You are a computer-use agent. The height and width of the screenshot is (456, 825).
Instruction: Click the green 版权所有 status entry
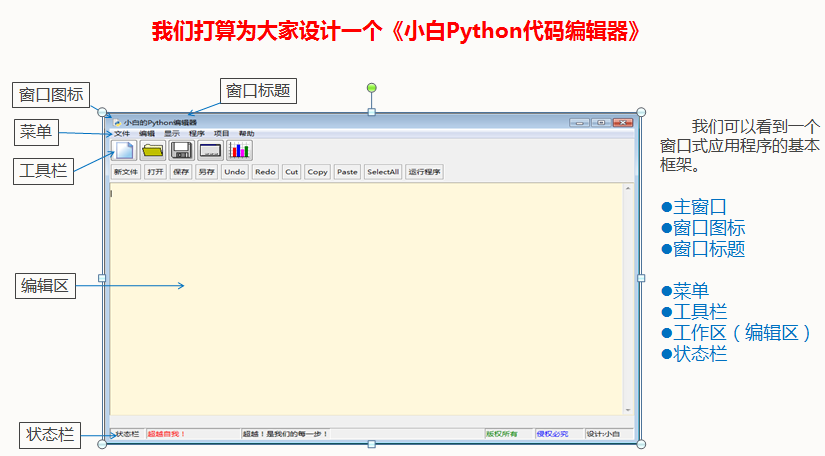click(501, 434)
